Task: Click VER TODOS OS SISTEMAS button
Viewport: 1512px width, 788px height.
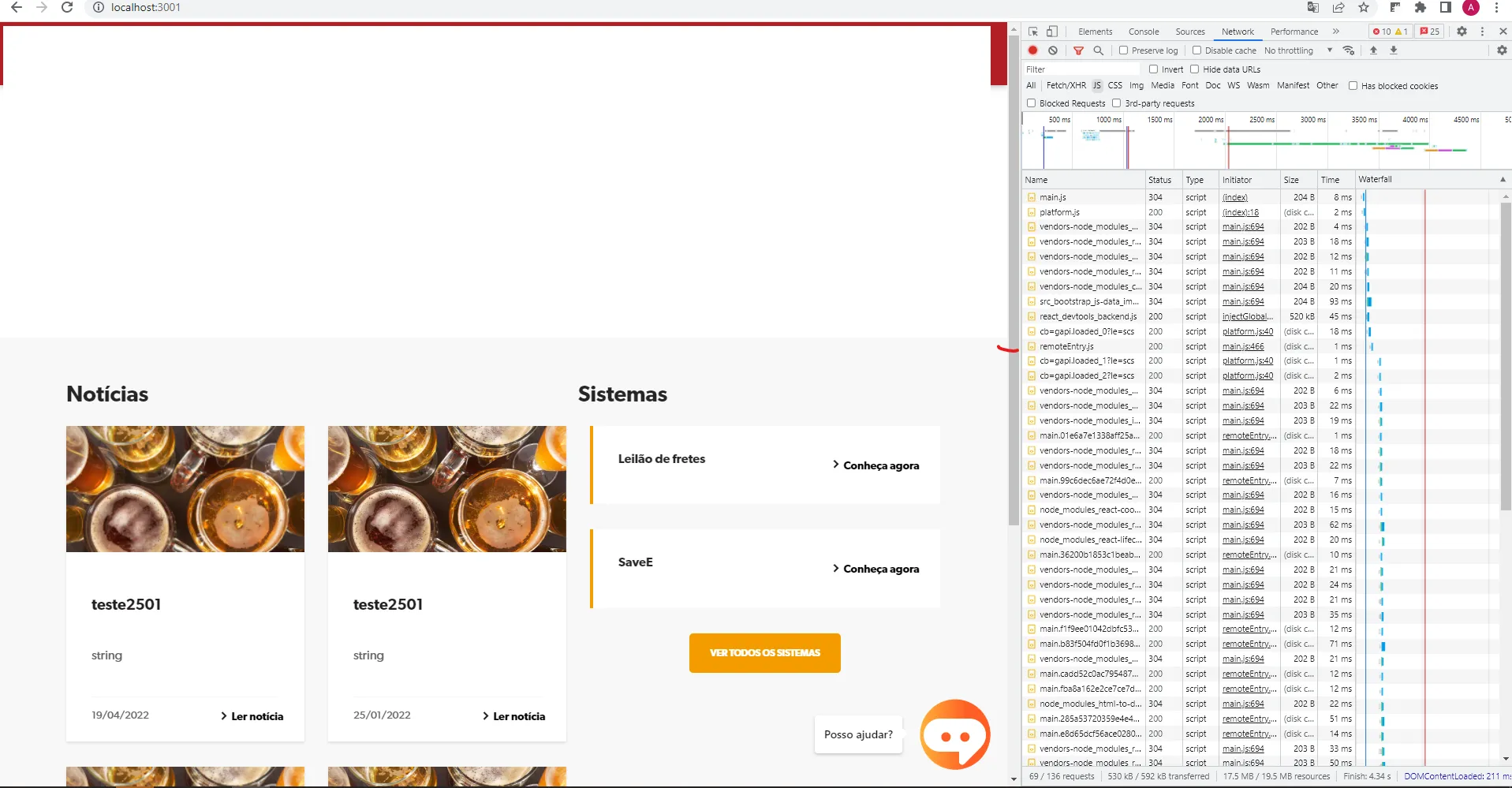Action: tap(765, 653)
